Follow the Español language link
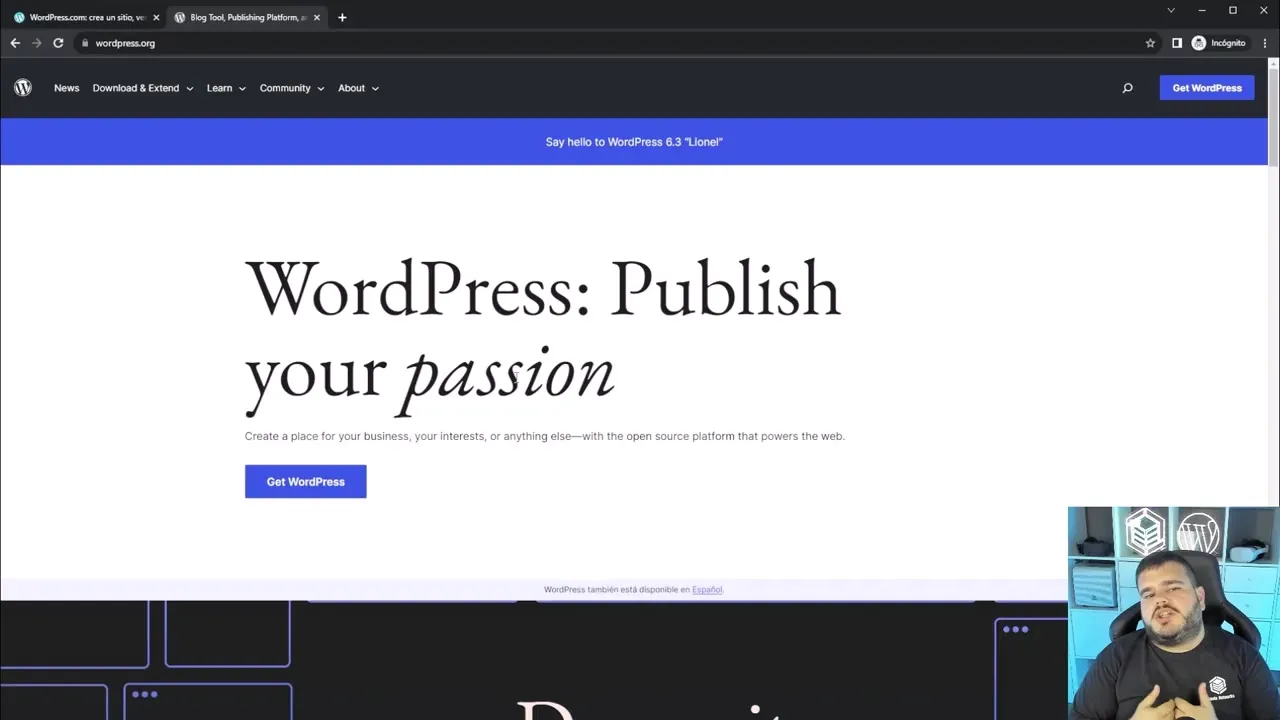1280x720 pixels. 706,590
